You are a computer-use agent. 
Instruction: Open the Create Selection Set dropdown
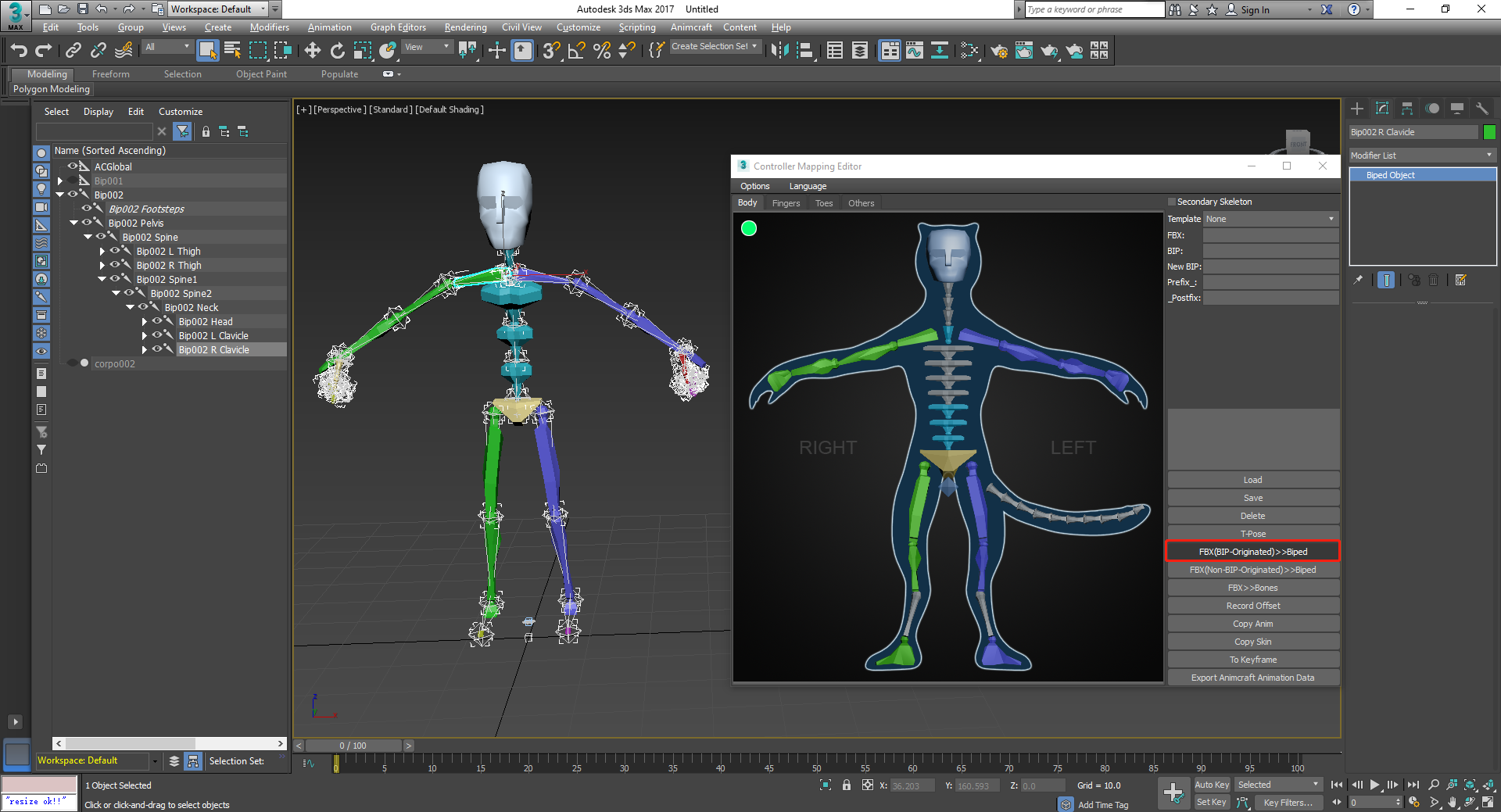(715, 46)
